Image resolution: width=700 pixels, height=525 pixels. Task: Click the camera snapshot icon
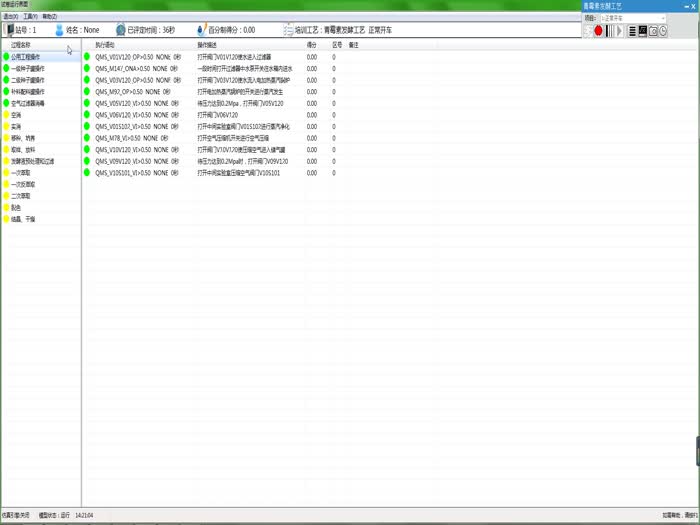point(652,31)
